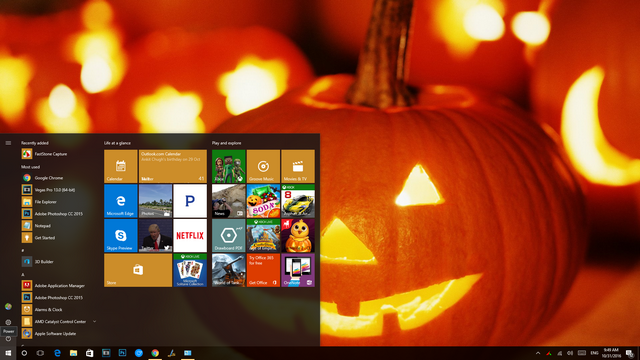Open the Microsoft Solitaire Collection tile
Image resolution: width=640 pixels, height=360 pixels.
click(x=190, y=270)
